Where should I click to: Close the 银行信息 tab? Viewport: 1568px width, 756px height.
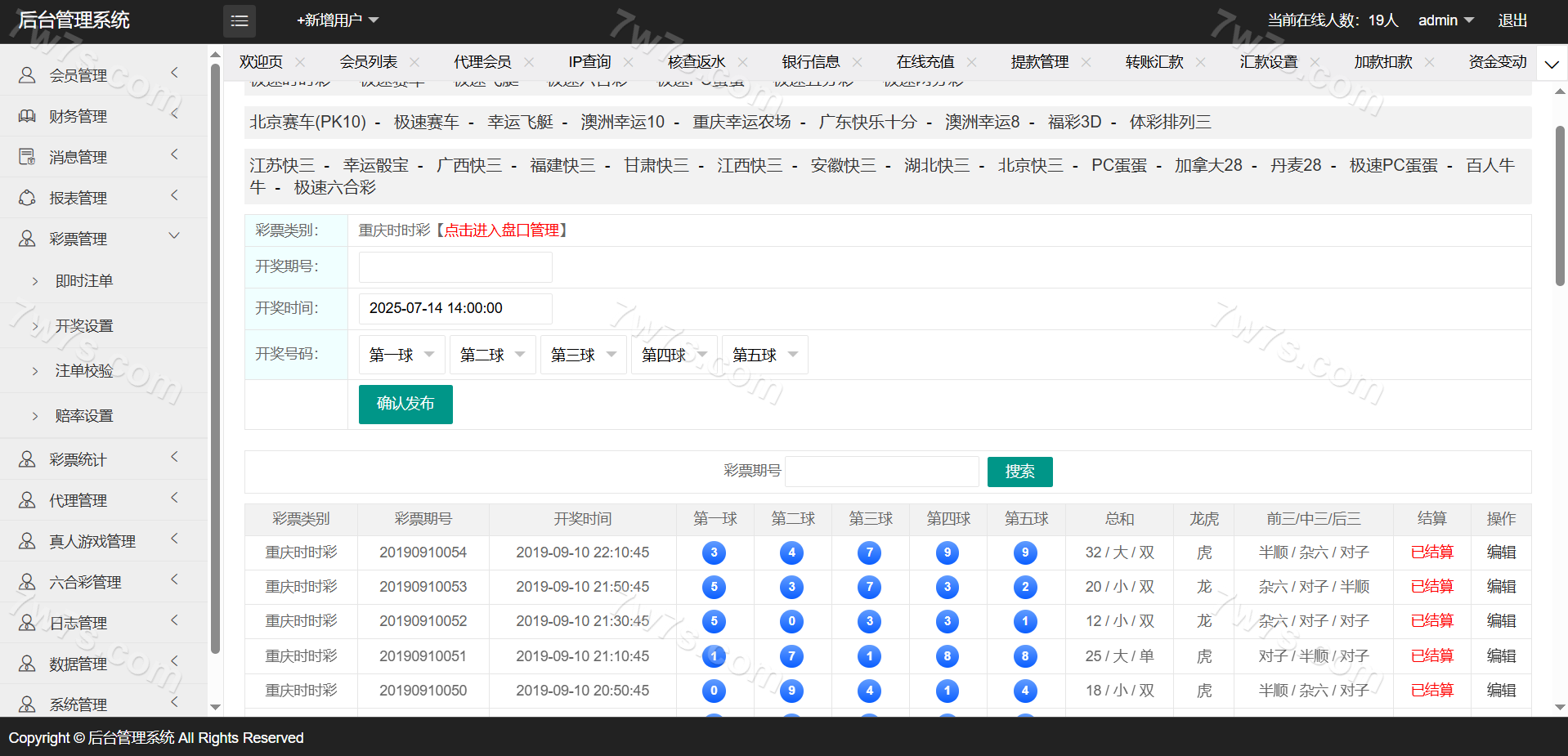(857, 62)
